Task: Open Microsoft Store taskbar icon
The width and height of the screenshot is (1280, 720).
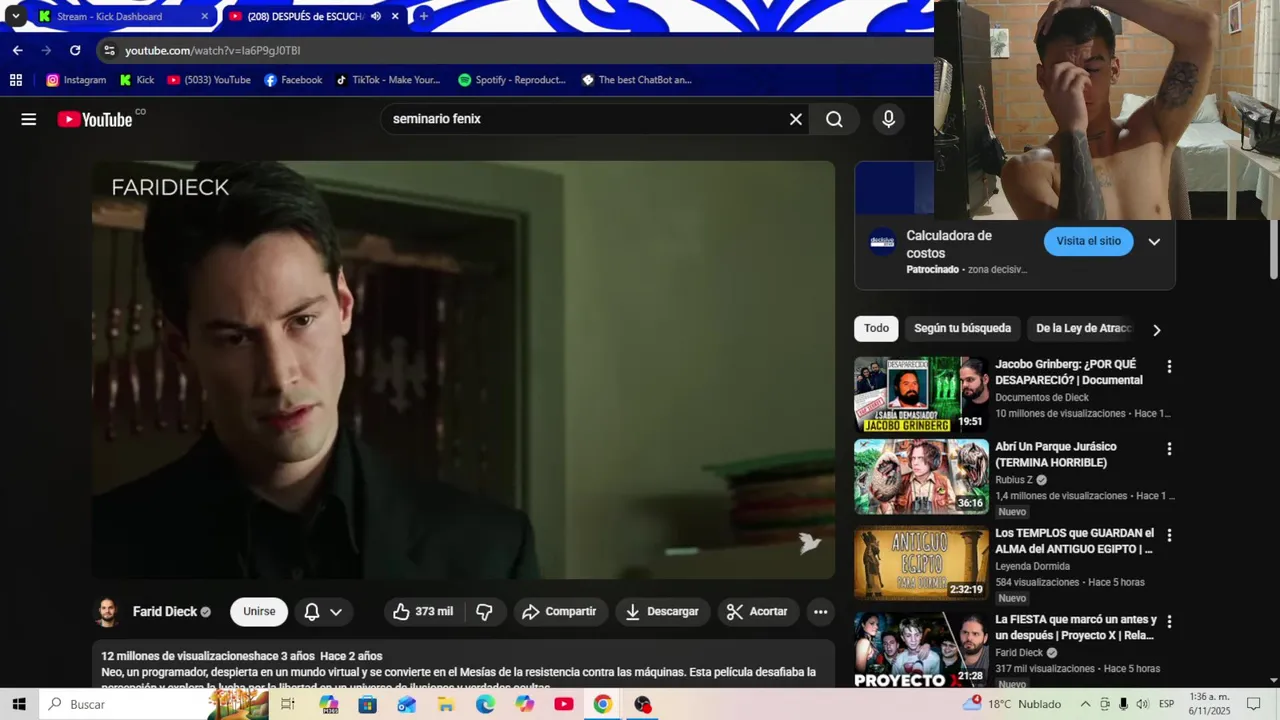Action: [367, 704]
